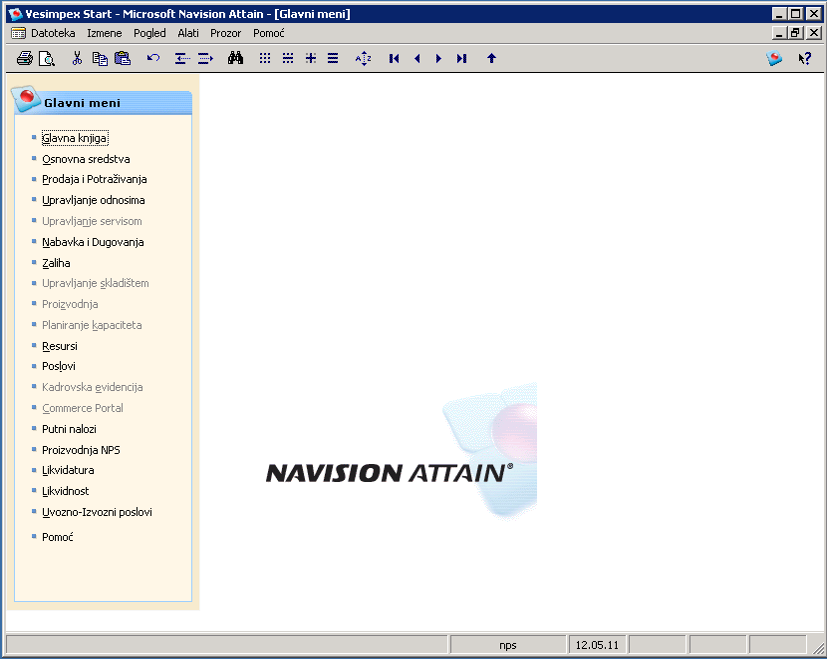The image size is (827, 659).
Task: Click grayed Kadrovska evidencija entry
Action: click(92, 387)
